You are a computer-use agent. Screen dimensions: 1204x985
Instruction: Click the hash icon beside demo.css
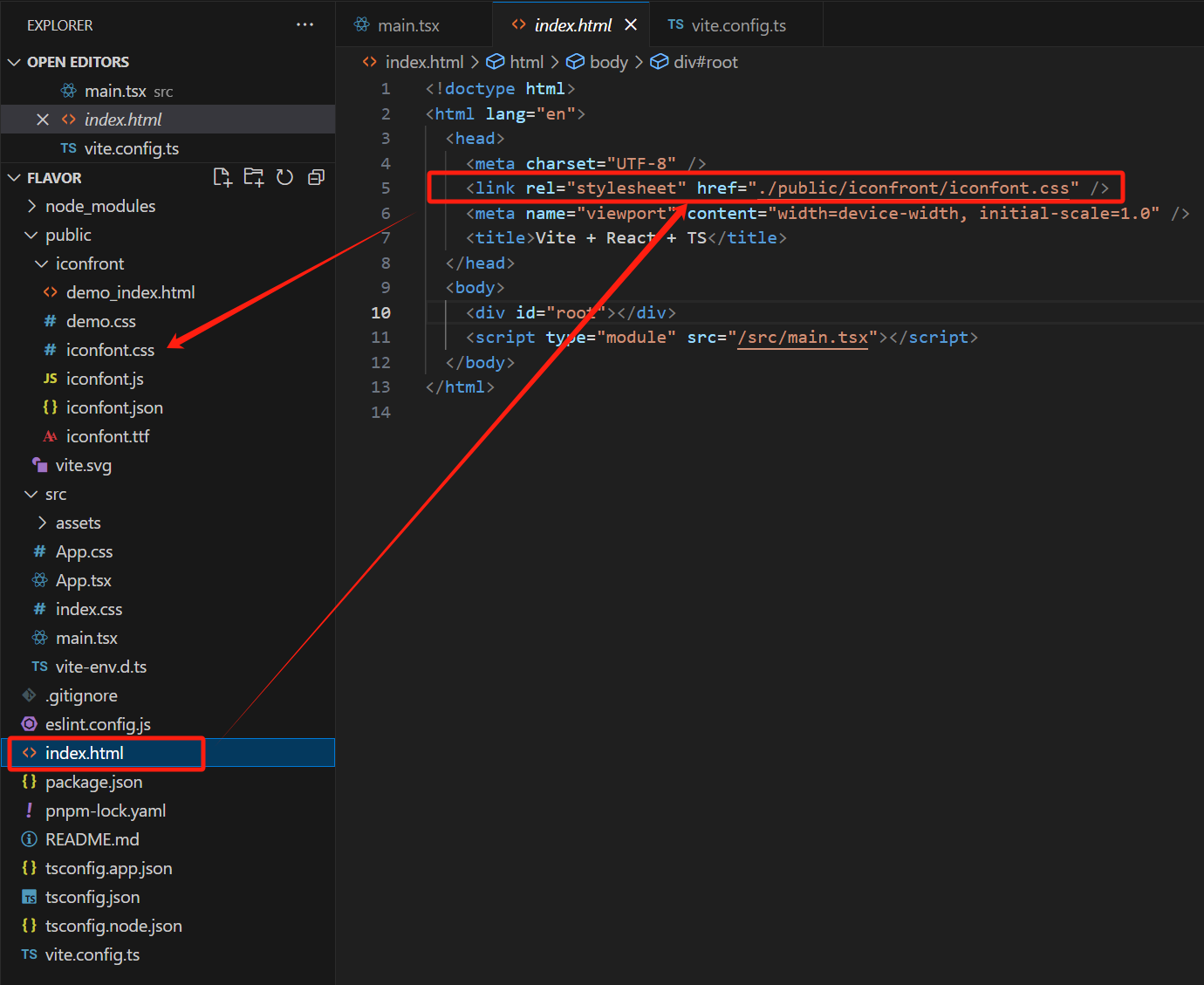point(50,321)
